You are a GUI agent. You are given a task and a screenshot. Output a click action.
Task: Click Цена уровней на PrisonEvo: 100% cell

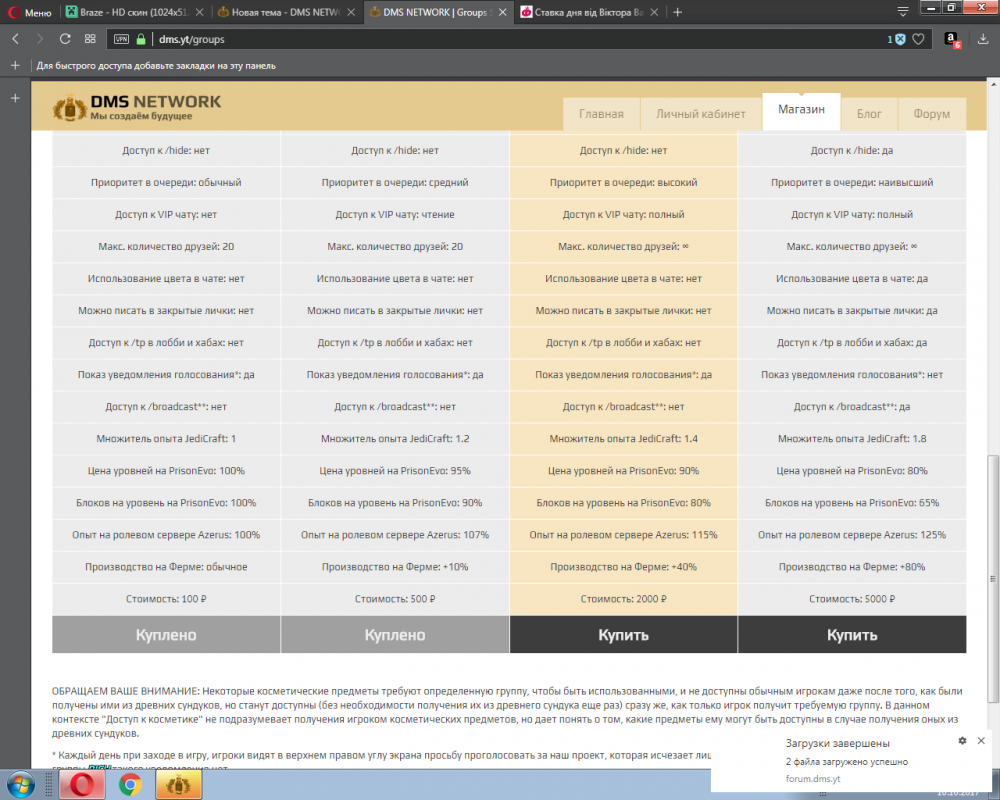click(x=166, y=471)
